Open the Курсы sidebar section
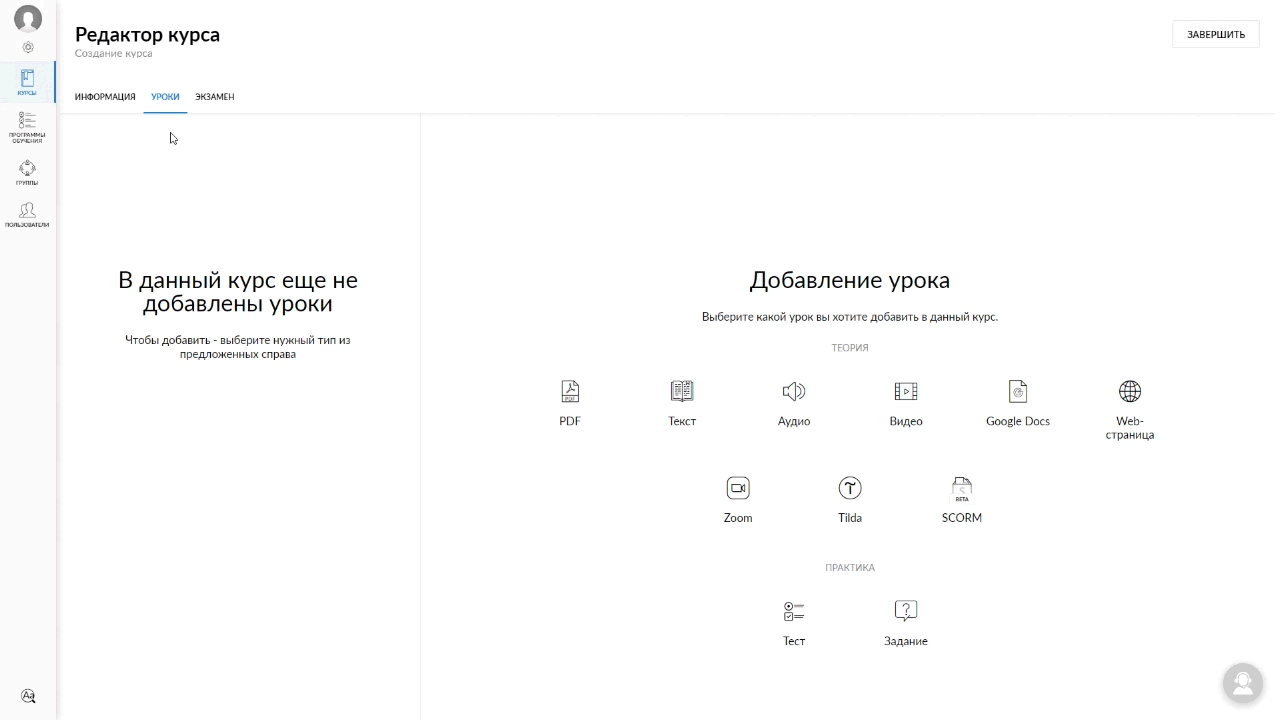1280x720 pixels. (x=27, y=82)
